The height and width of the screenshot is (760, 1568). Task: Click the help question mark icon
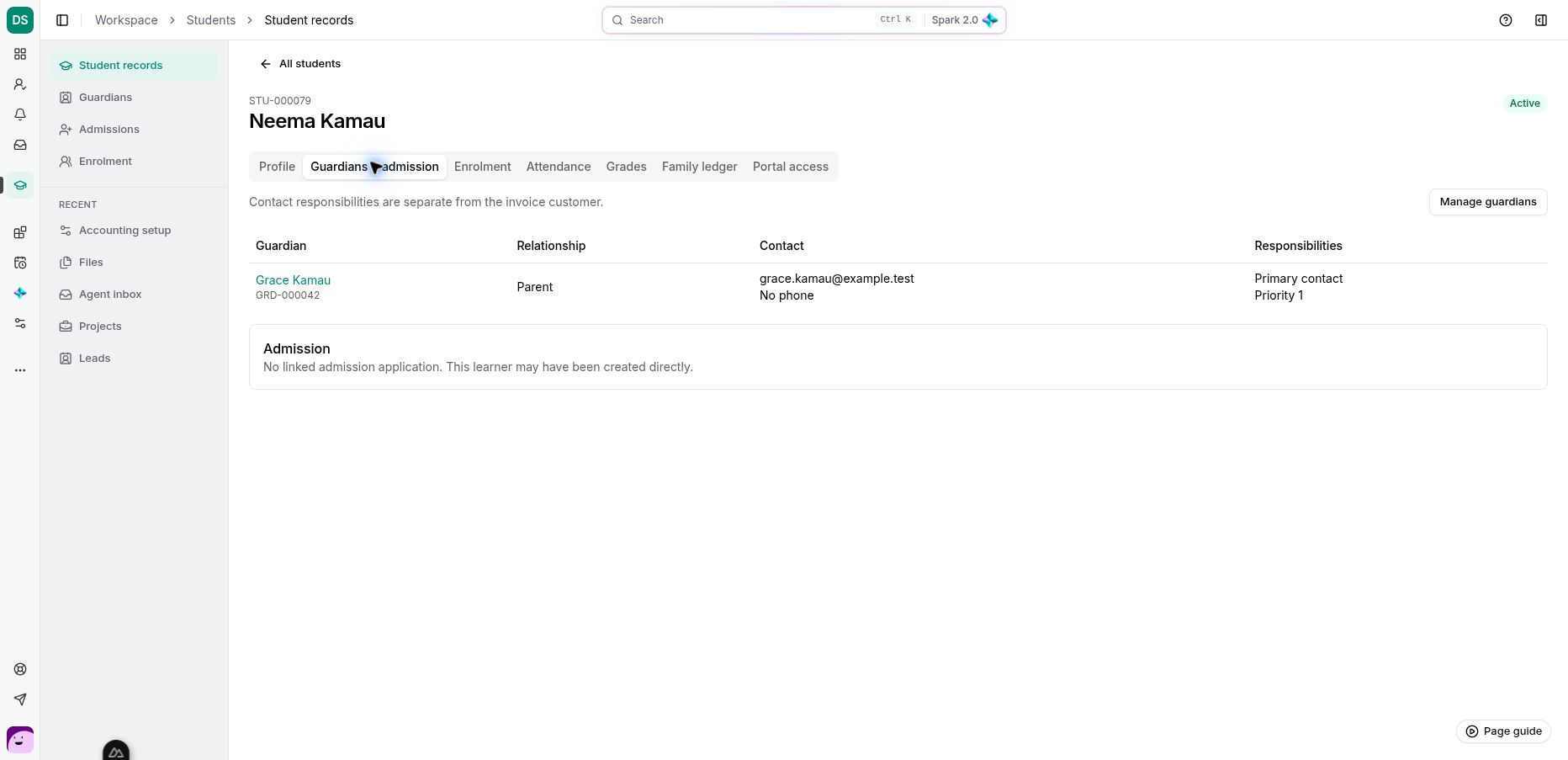pyautogui.click(x=1506, y=20)
